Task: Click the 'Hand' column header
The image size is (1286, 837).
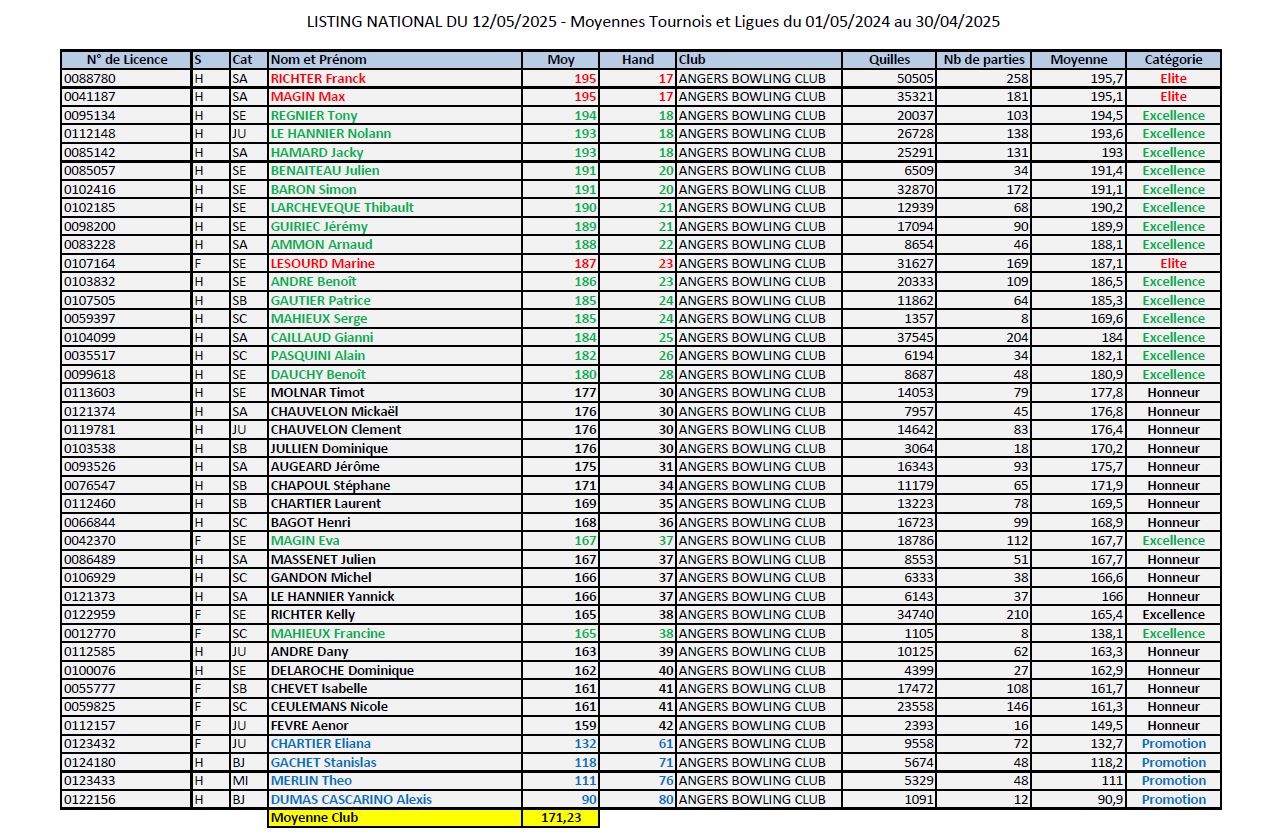Action: point(638,59)
